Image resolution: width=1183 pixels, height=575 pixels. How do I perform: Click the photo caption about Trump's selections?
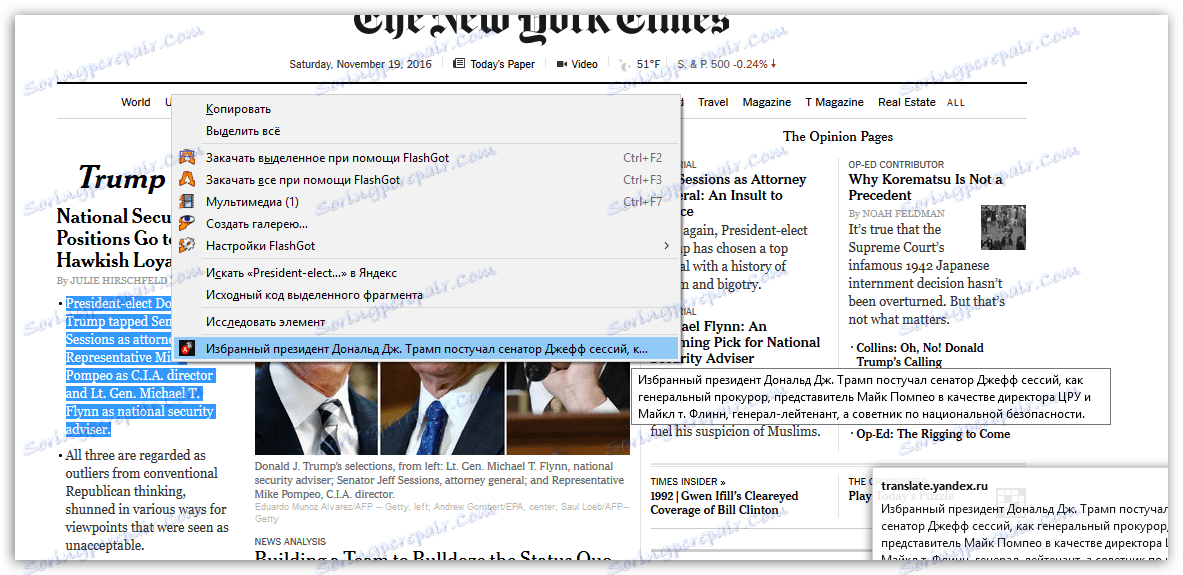click(x=439, y=480)
